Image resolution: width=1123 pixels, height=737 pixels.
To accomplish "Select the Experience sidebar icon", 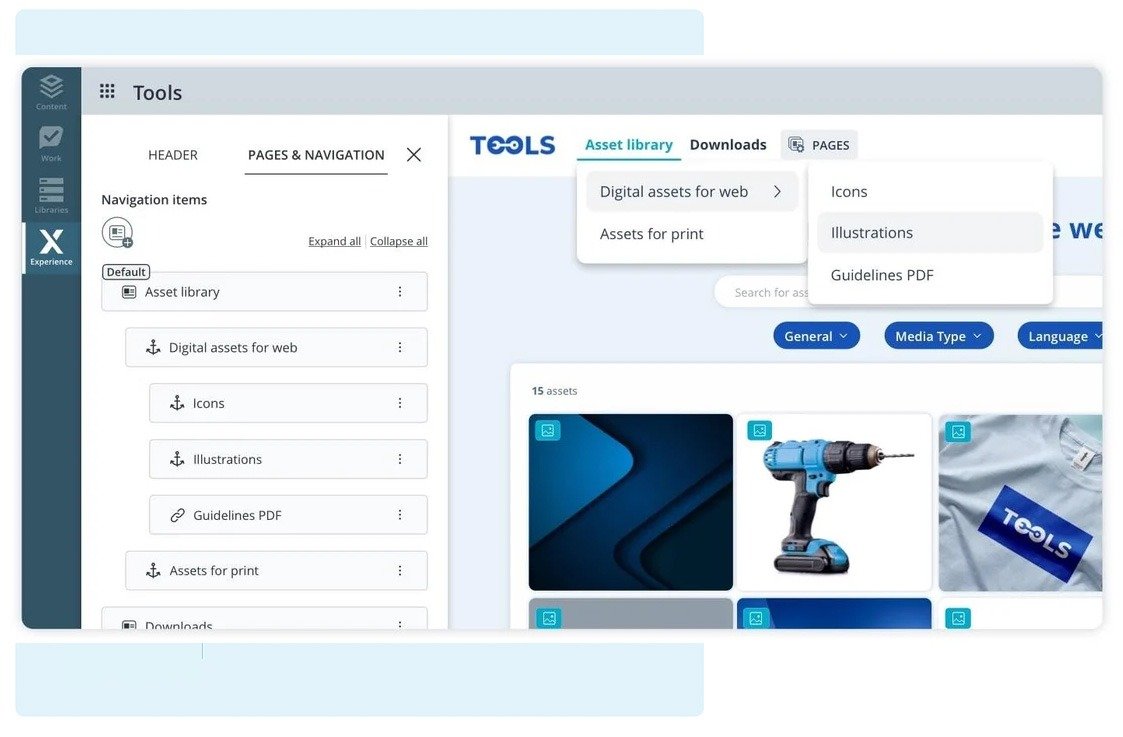I will pos(51,247).
